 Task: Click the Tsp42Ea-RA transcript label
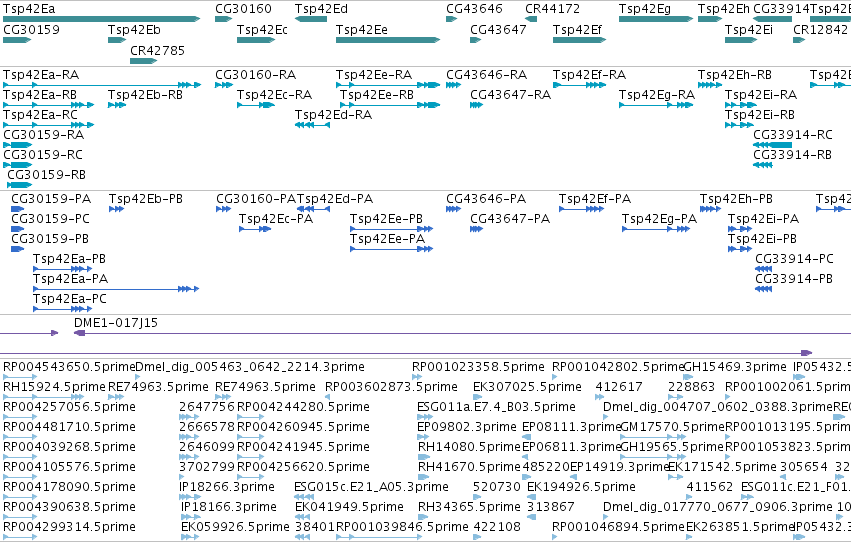click(41, 74)
